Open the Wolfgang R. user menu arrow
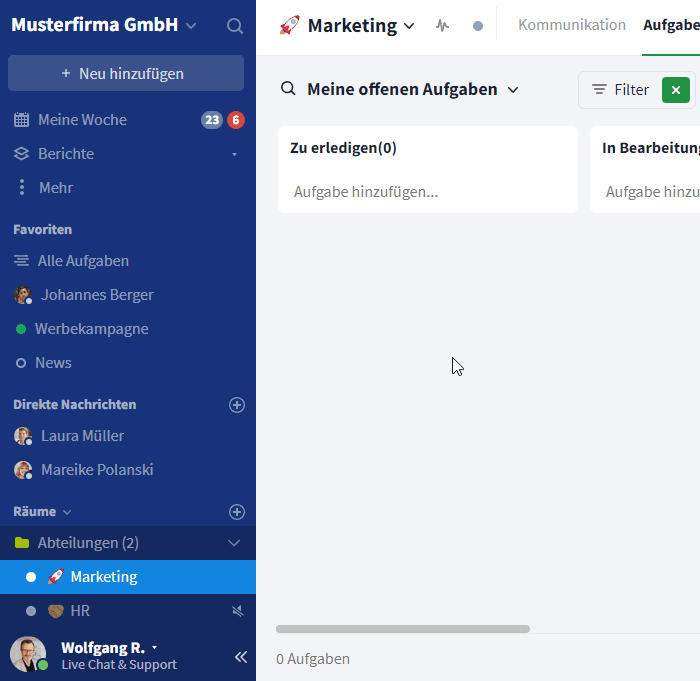 click(x=154, y=647)
